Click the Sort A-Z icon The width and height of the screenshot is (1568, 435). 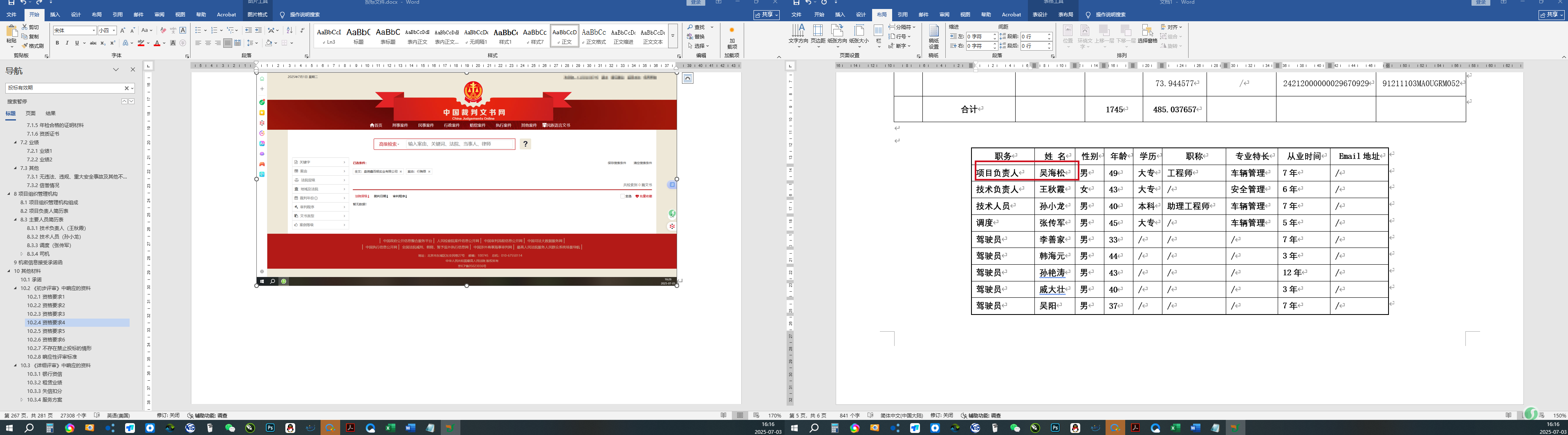(x=290, y=30)
